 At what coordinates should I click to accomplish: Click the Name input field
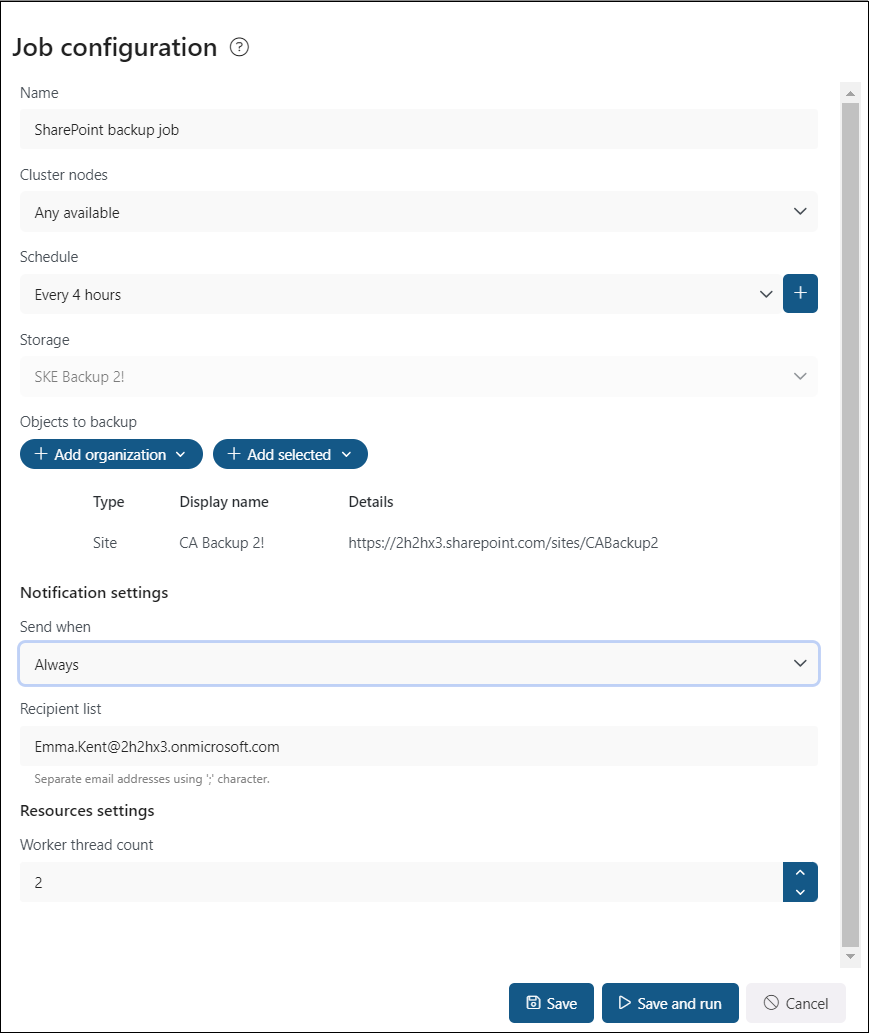click(419, 130)
